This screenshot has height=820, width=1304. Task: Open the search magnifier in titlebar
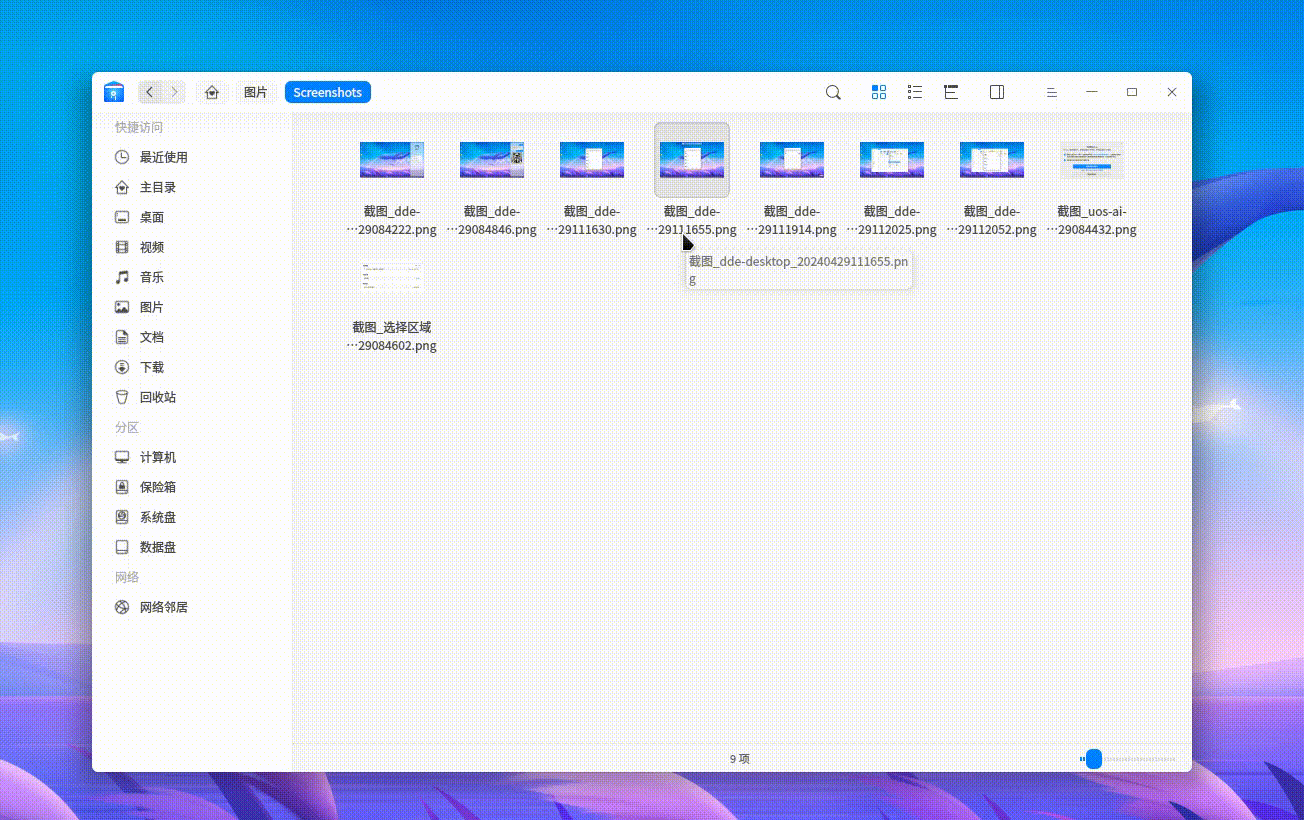(833, 92)
